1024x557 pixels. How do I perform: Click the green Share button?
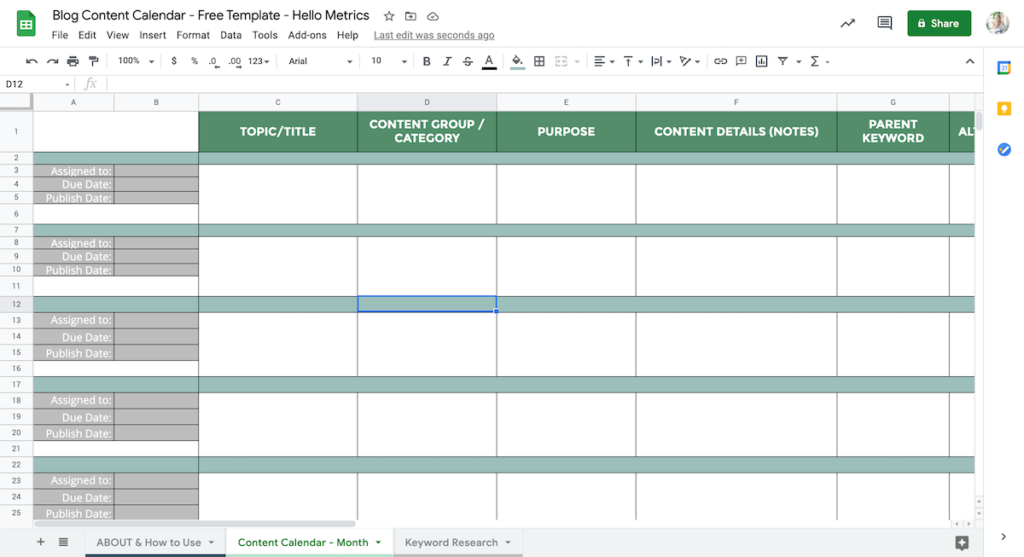tap(938, 24)
